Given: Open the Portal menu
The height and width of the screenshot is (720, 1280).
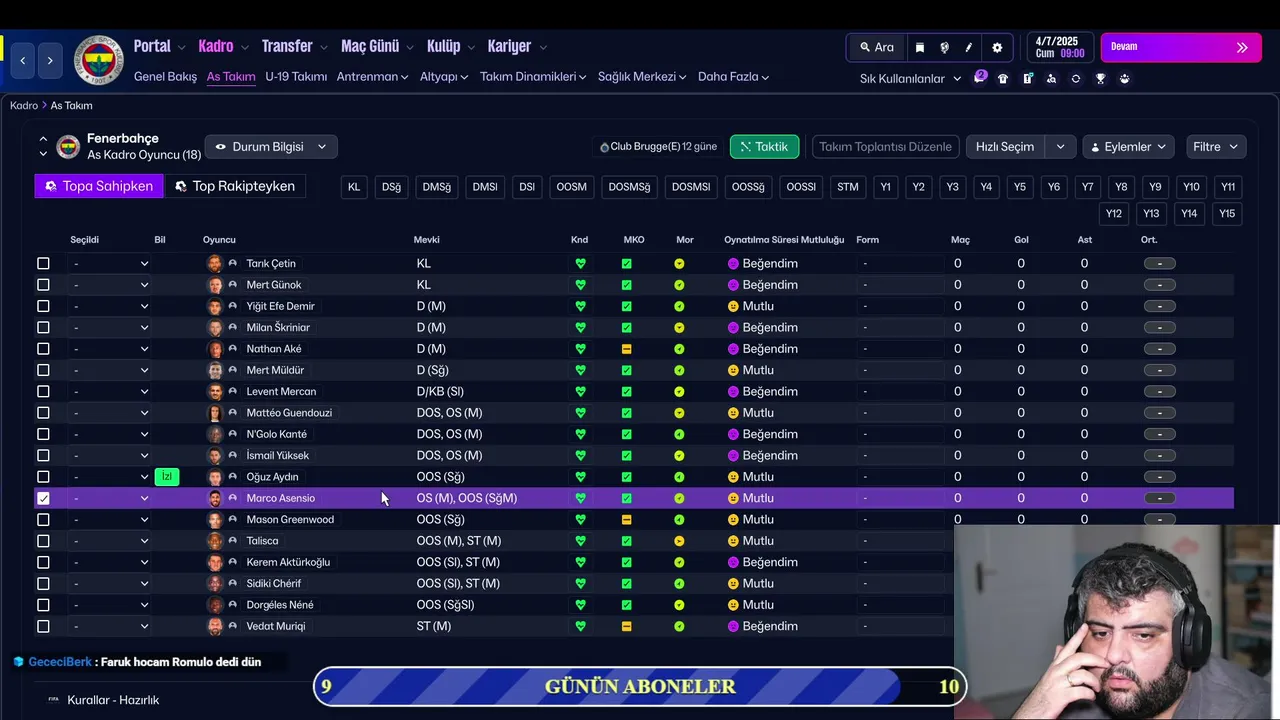Looking at the screenshot, I should [160, 46].
